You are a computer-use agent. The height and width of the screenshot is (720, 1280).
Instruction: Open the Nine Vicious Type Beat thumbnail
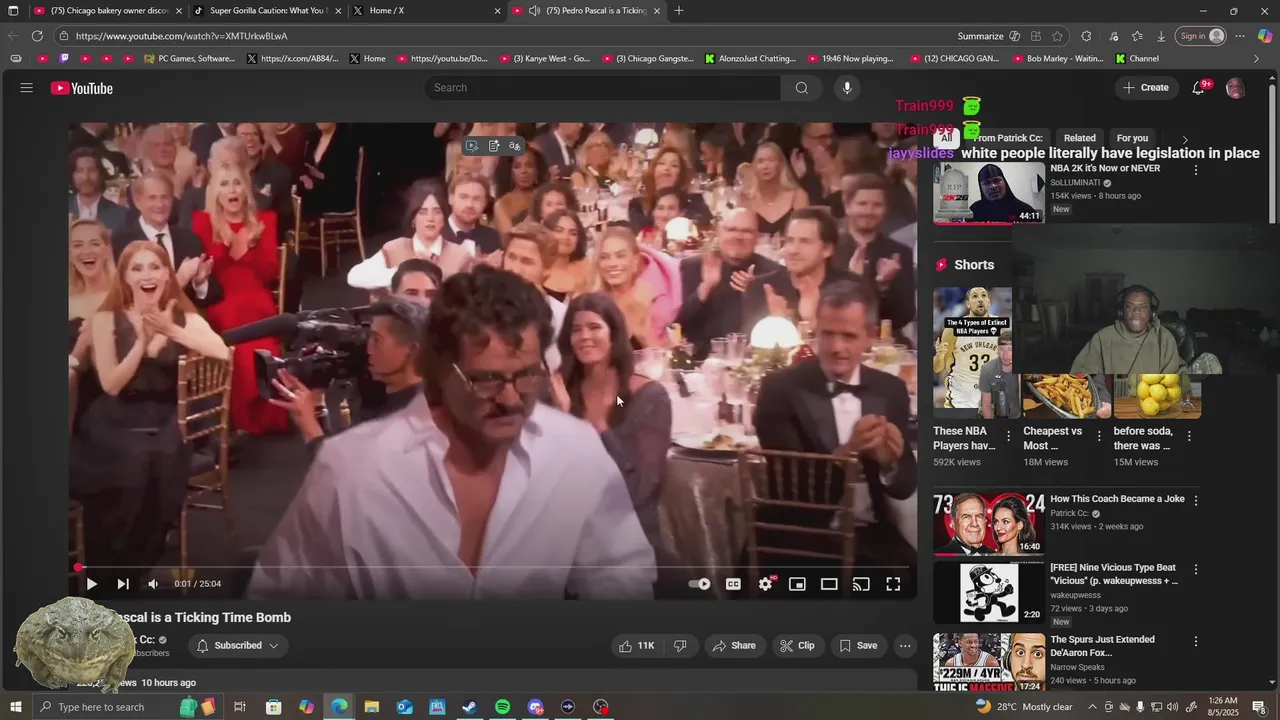coord(989,592)
